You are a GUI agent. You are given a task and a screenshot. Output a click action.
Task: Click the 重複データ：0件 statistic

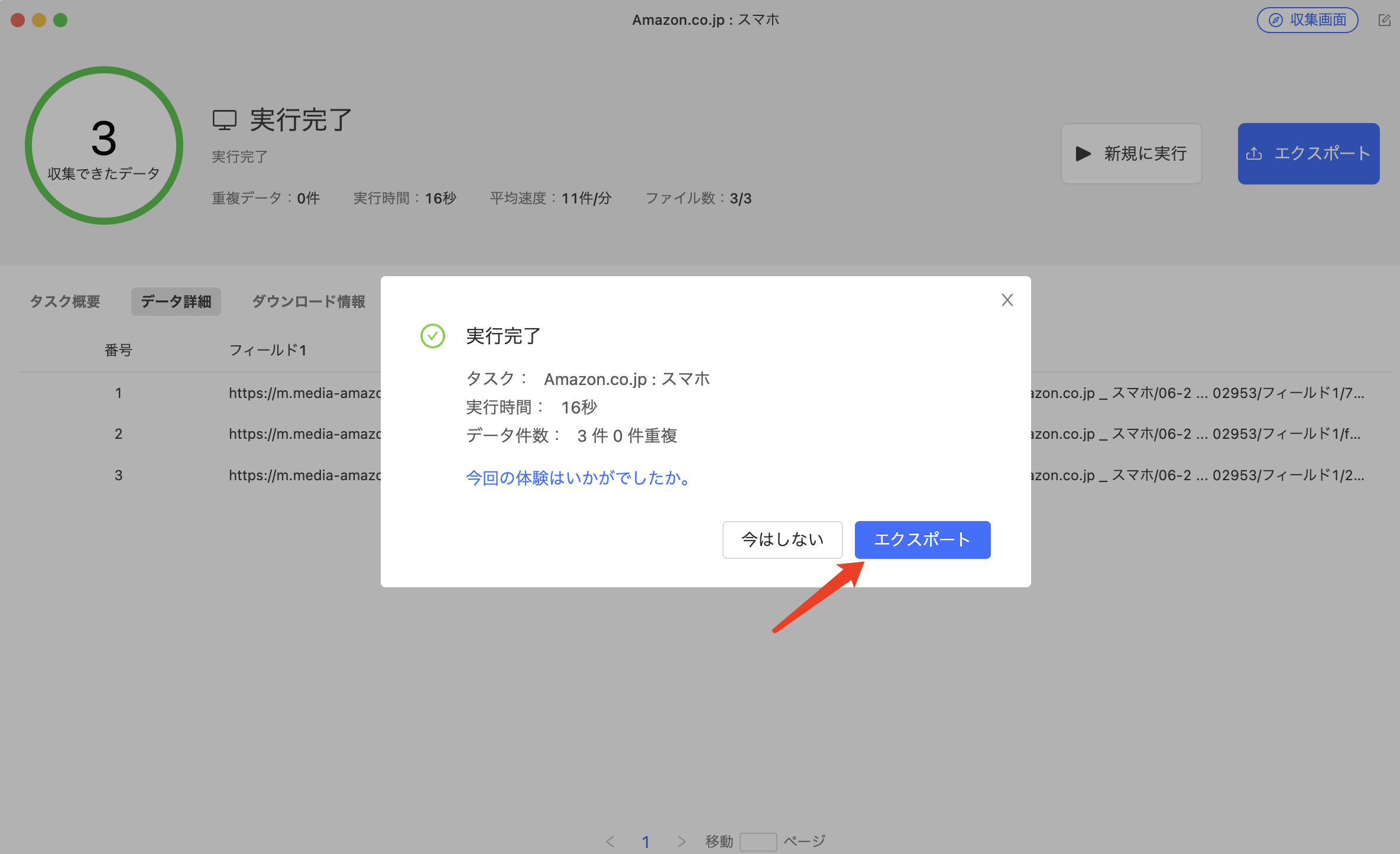point(265,198)
